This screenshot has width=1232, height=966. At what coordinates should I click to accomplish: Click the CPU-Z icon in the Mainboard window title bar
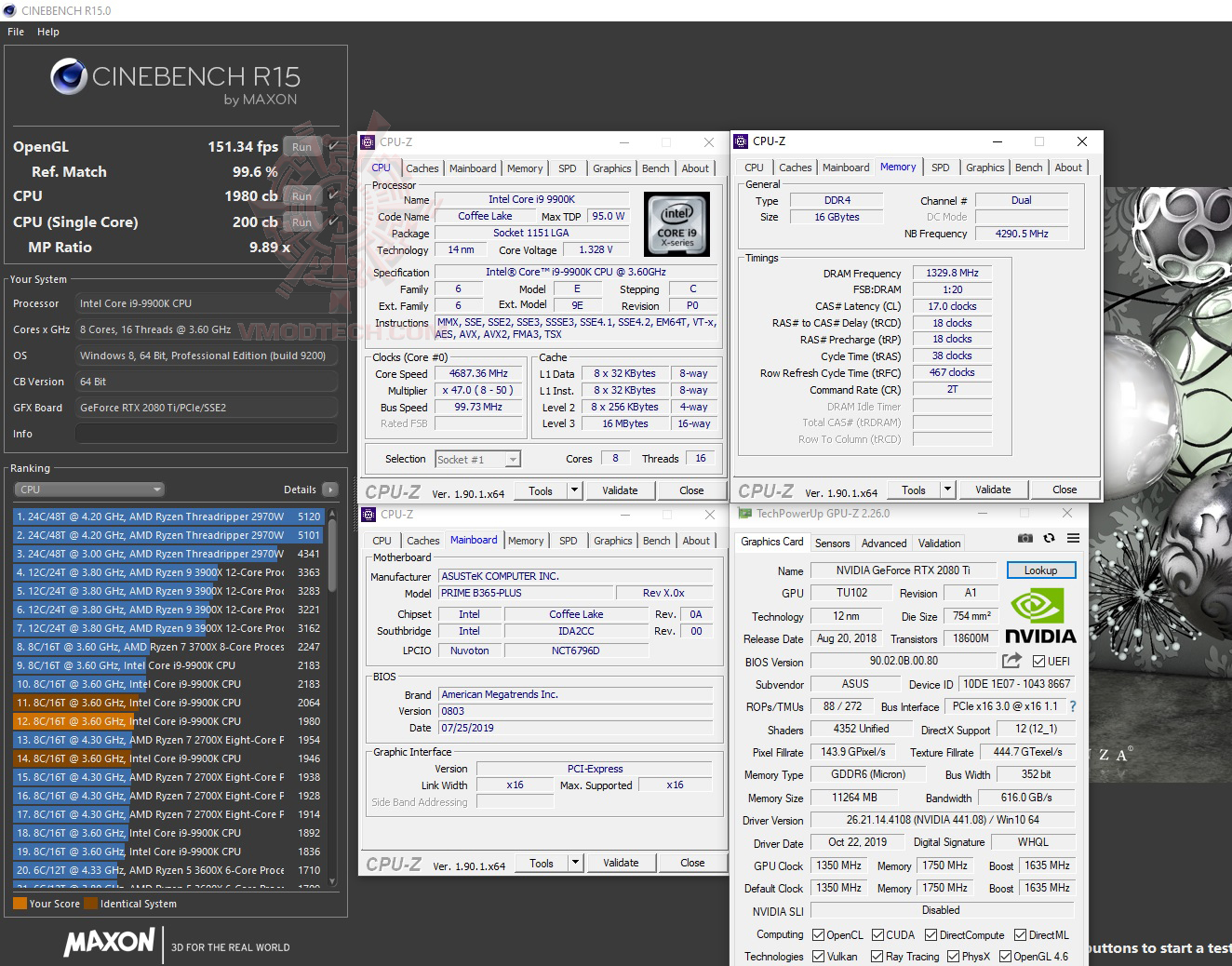pyautogui.click(x=369, y=515)
